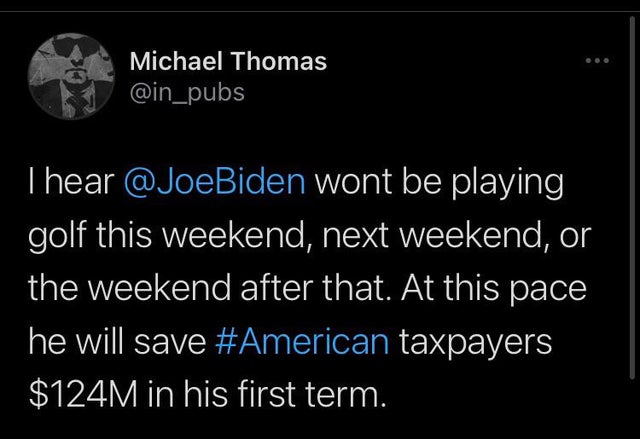
Task: Click the vertical scrollbar on right edge
Action: [632, 198]
